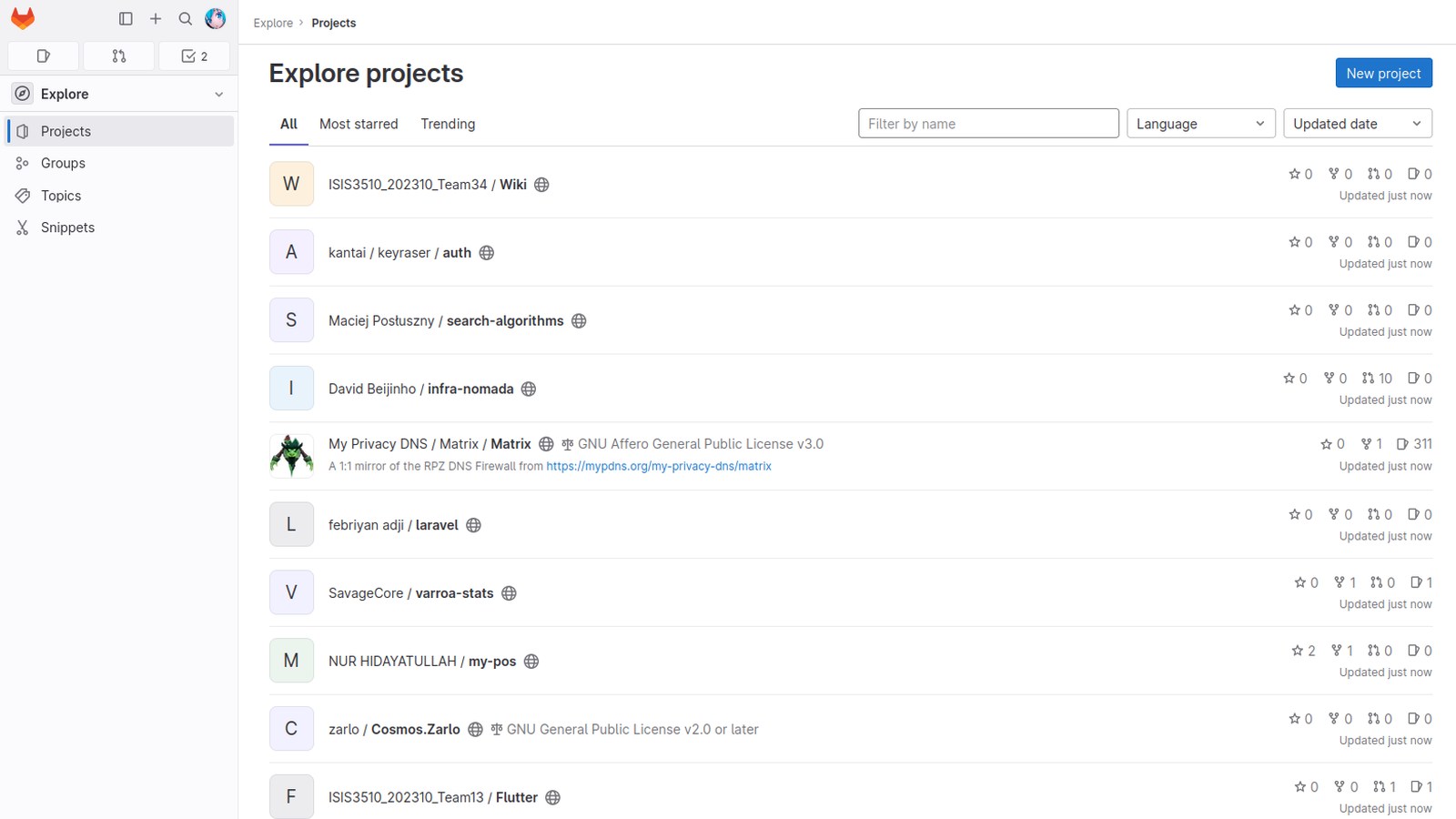The image size is (1456, 819).
Task: Open the kantai / keyraser / auth project
Action: point(399,253)
